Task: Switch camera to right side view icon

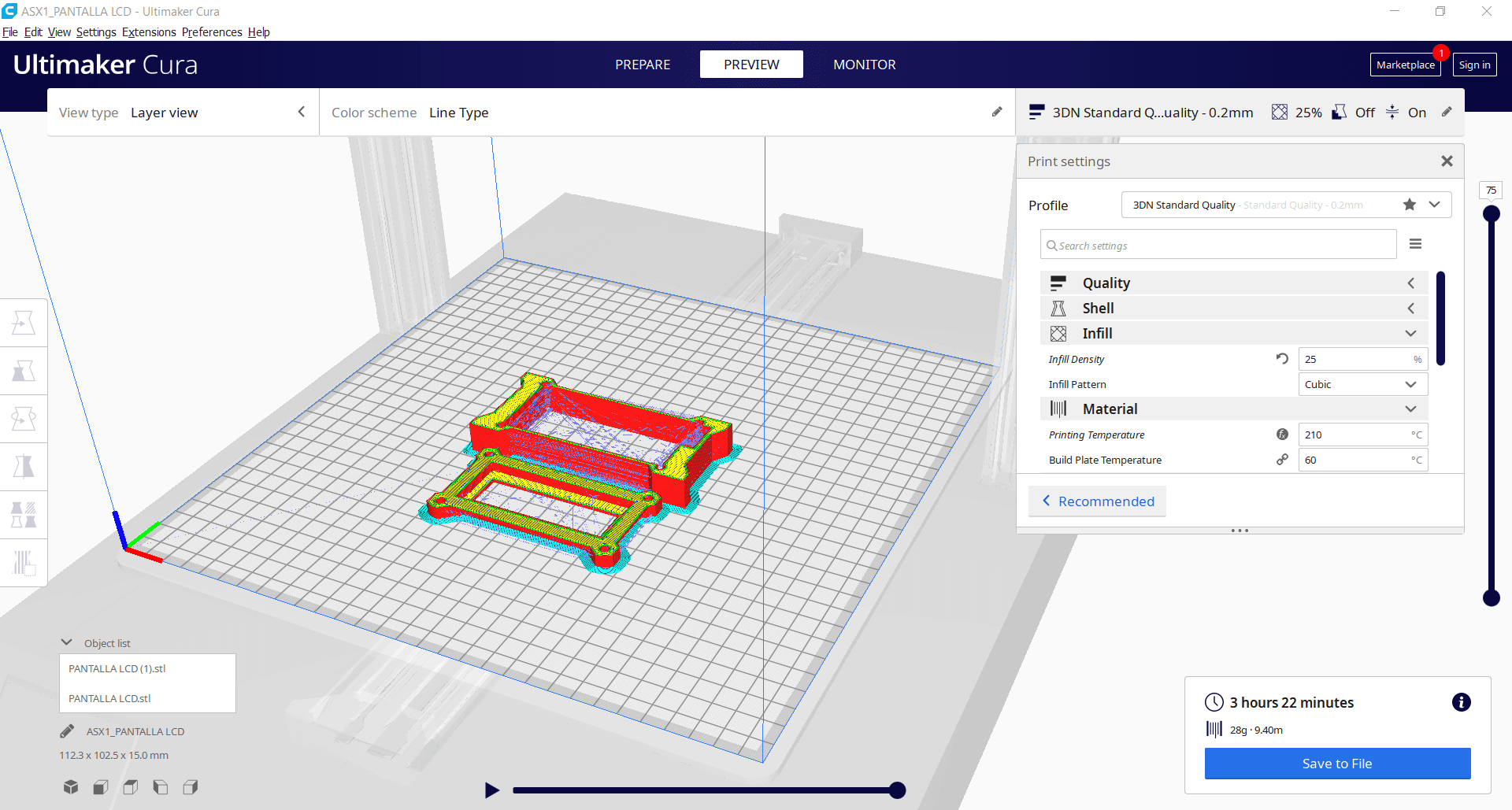Action: (191, 786)
